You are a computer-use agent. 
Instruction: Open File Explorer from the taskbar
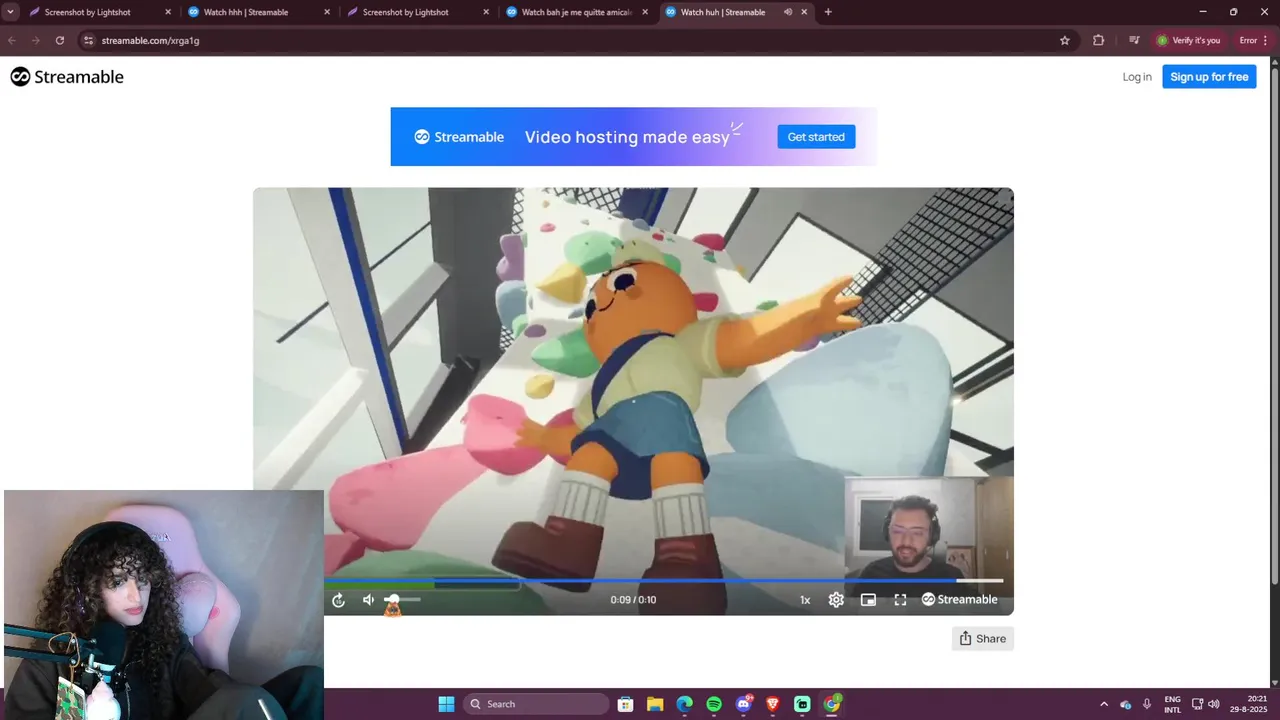pos(655,704)
